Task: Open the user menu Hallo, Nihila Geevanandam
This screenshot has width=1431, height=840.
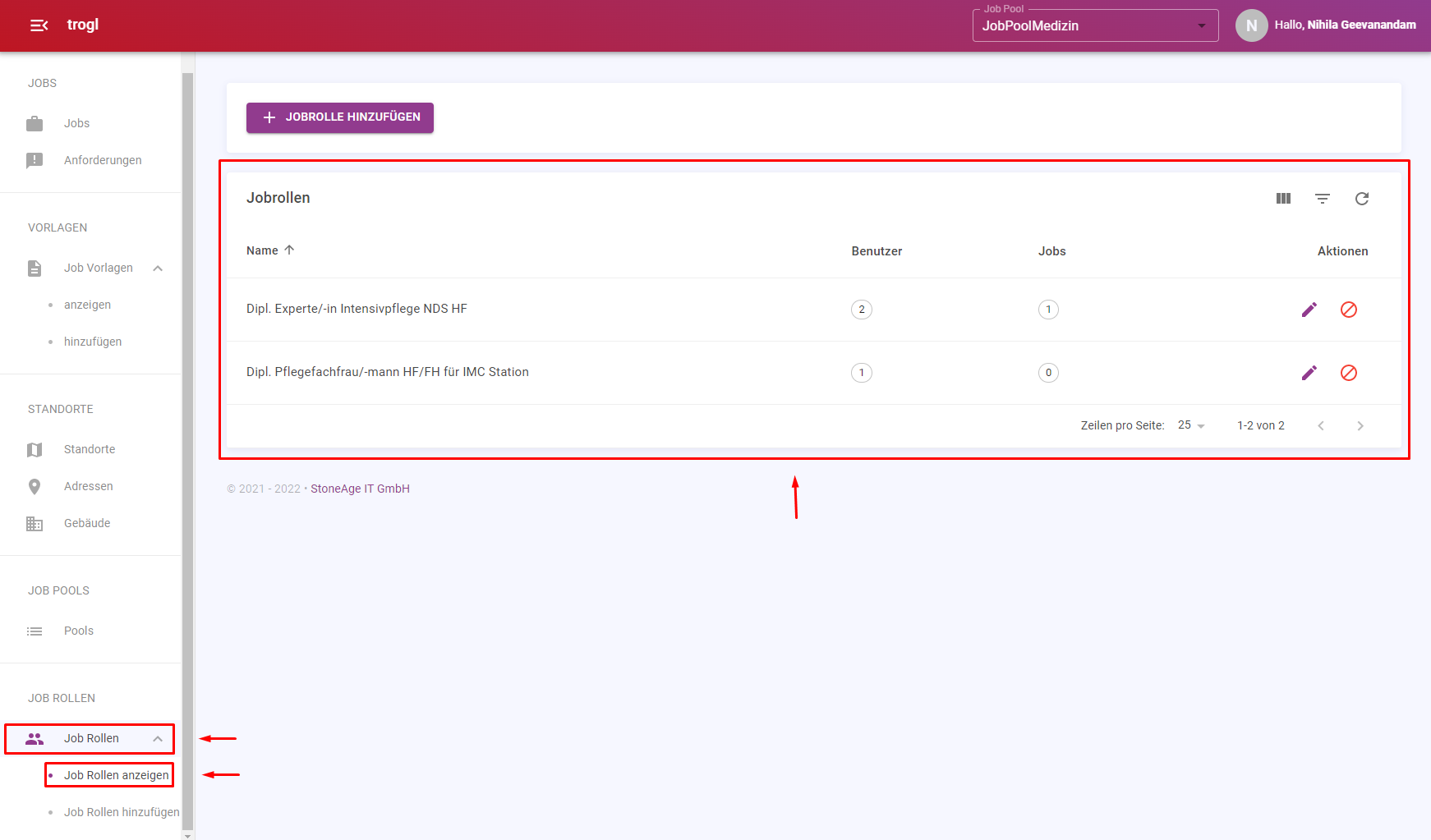Action: point(1345,25)
